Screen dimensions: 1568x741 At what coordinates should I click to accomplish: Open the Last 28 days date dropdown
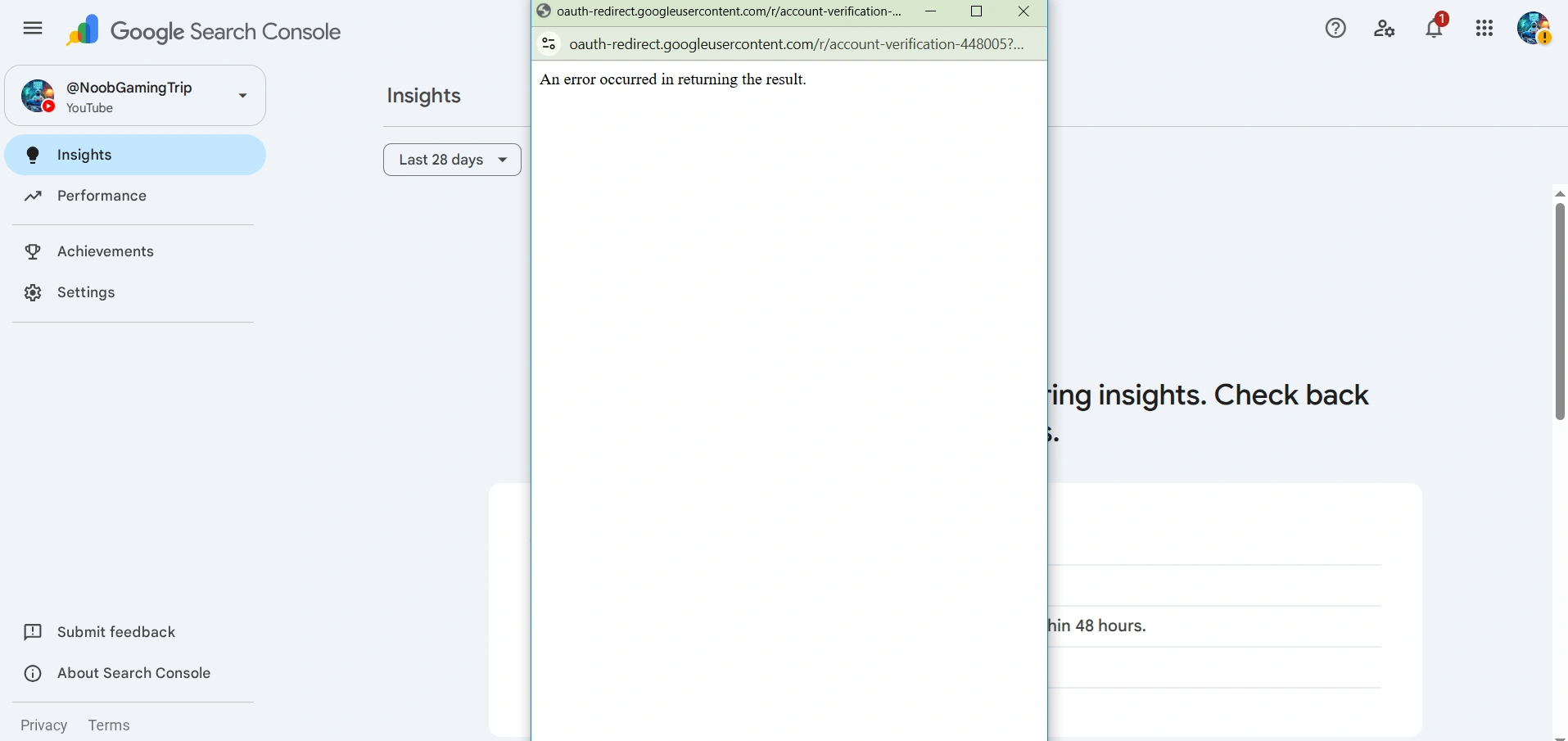tap(452, 160)
